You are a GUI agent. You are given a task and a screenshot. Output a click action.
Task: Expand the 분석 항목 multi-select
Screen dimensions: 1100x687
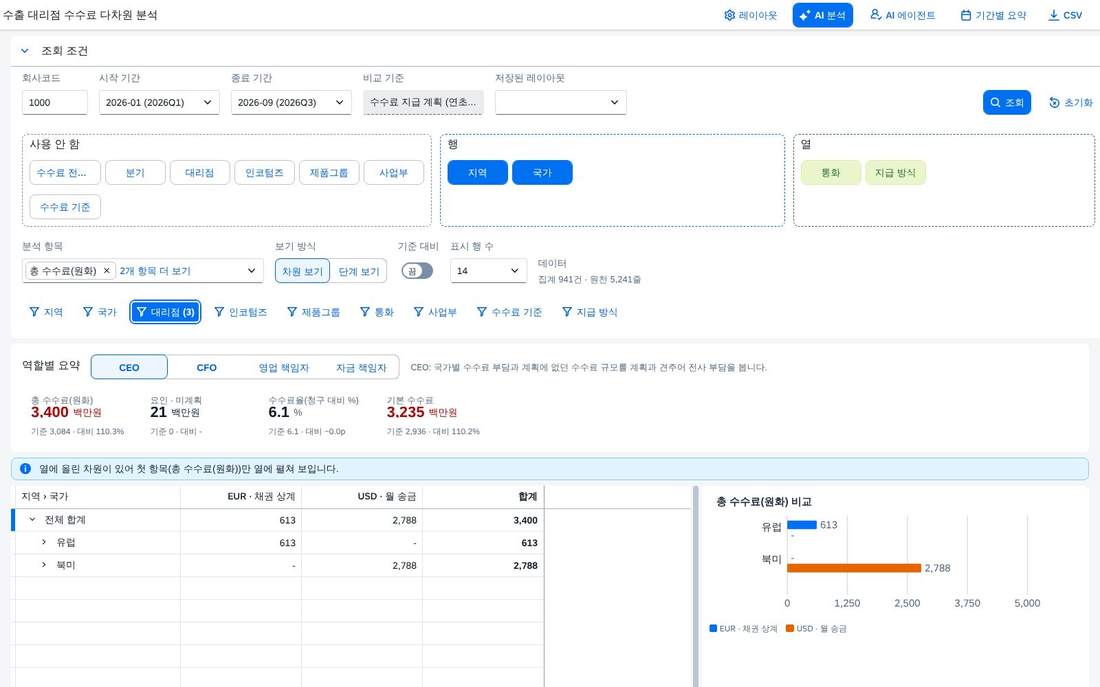[x=251, y=271]
